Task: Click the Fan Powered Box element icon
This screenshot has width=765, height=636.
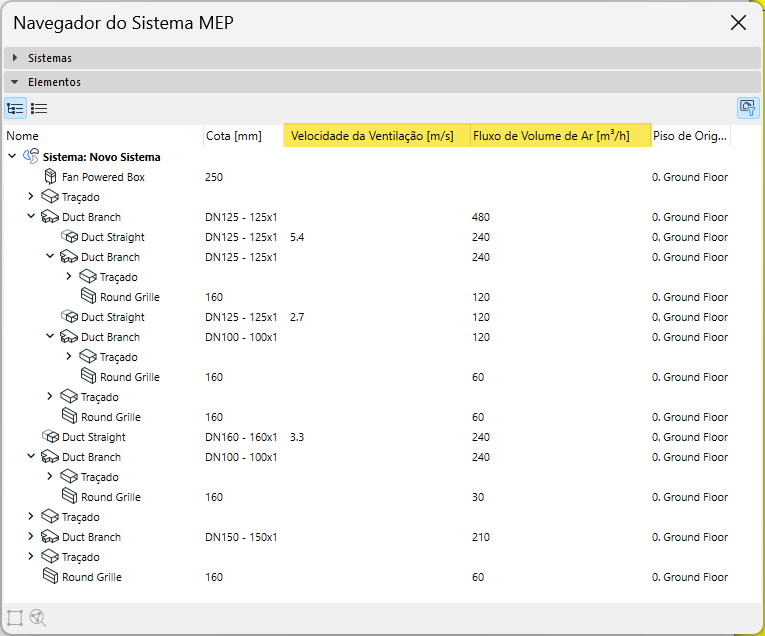Action: tap(51, 177)
